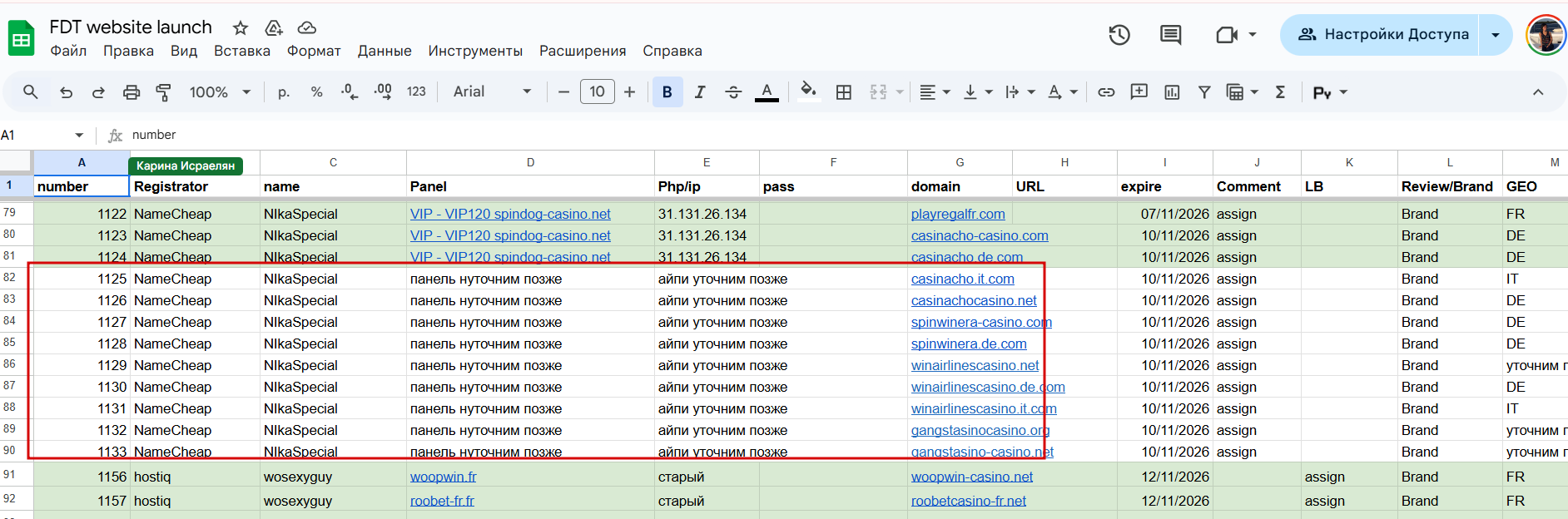Open the Google Sheets home icon
Viewport: 1568px width, 519px height.
click(x=21, y=38)
